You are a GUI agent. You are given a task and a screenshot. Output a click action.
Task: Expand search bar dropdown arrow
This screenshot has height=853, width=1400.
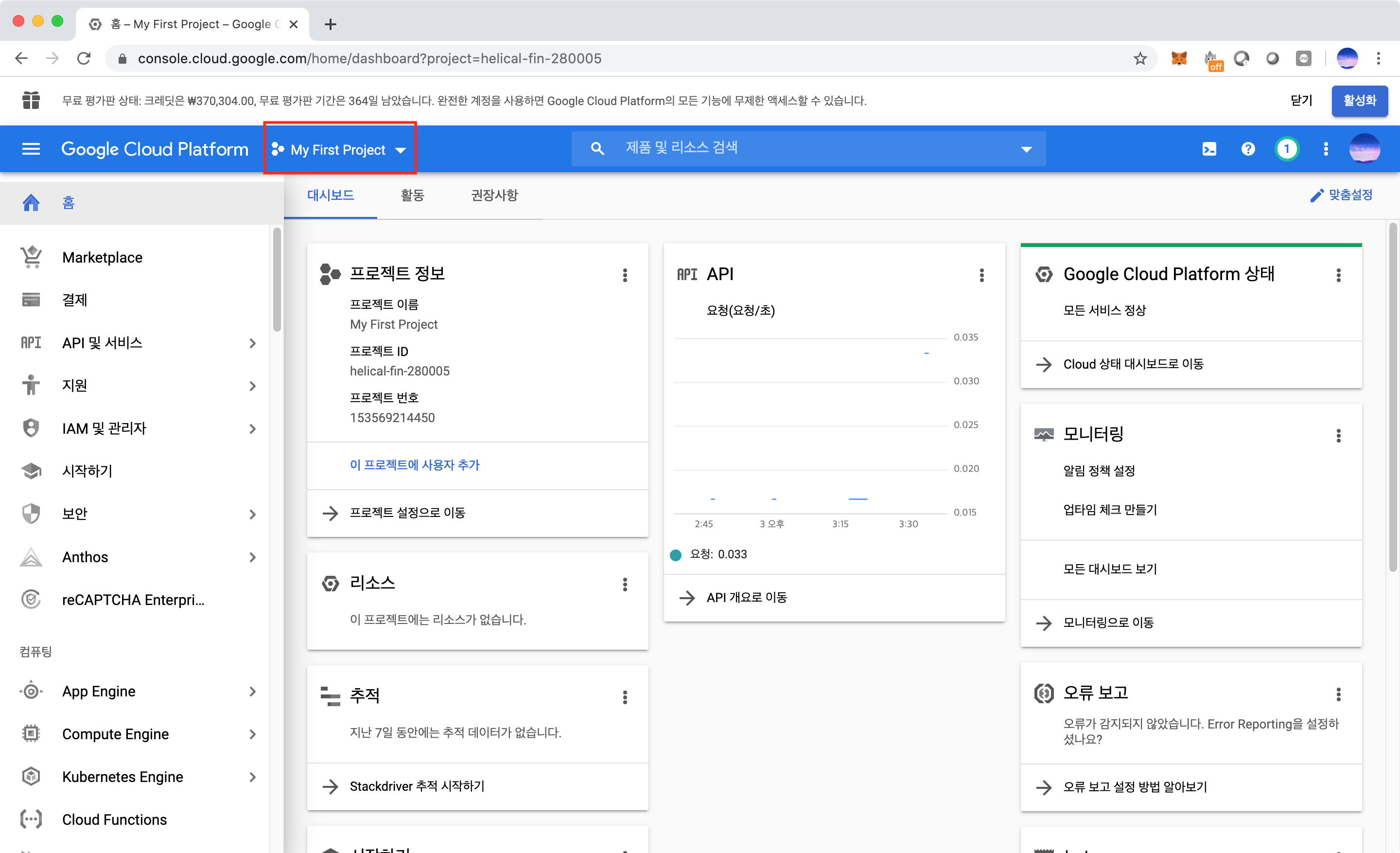[1026, 149]
